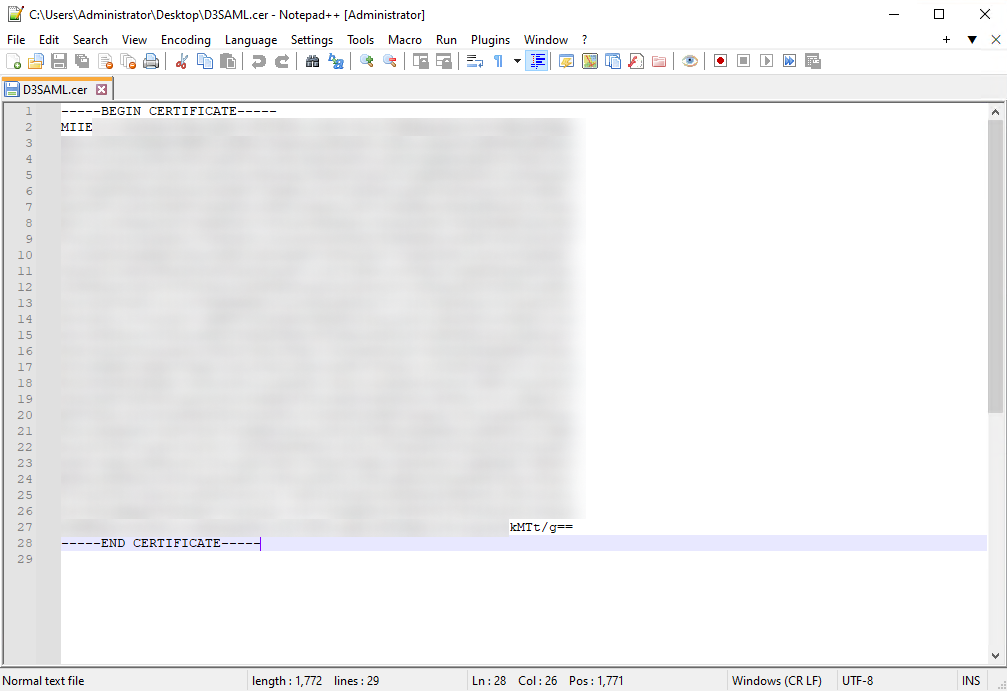Toggle word wrap on the toolbar

[473, 61]
